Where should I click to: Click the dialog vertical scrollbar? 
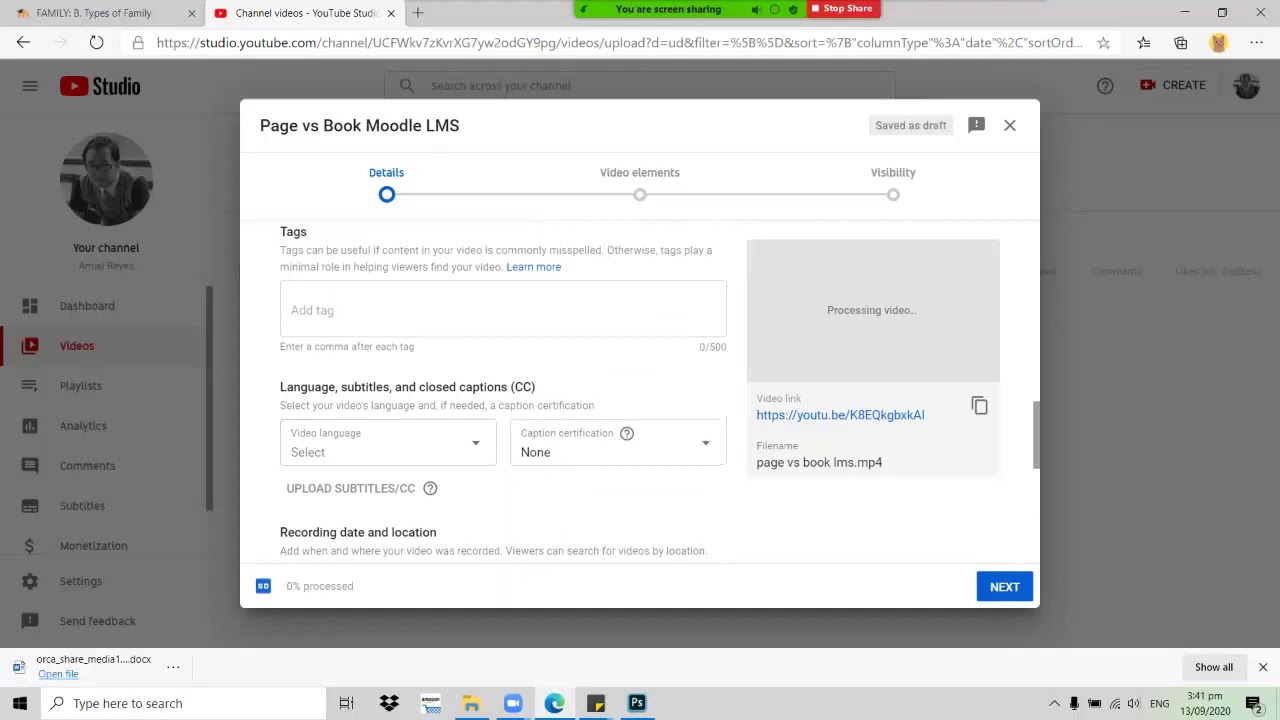coord(1036,435)
